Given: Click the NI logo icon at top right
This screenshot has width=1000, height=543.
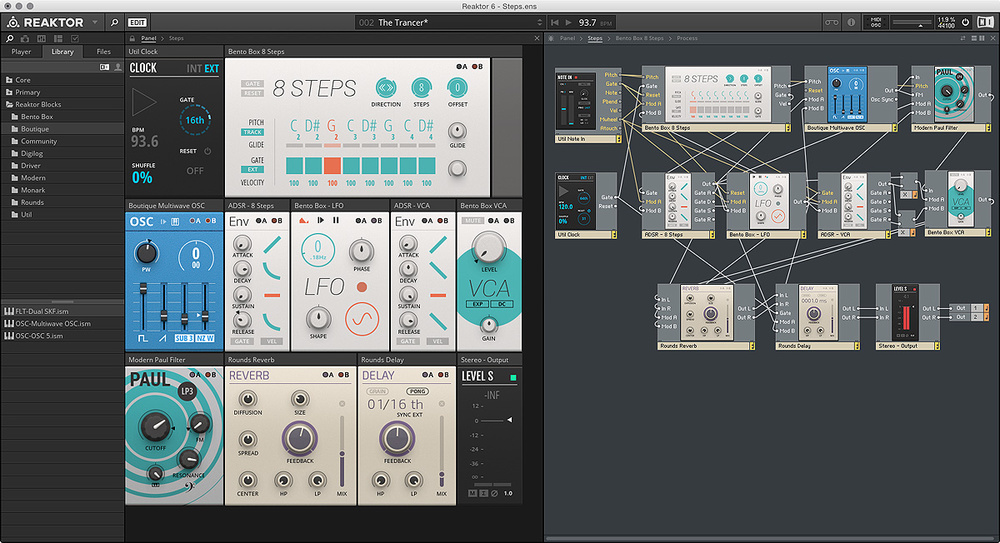Looking at the screenshot, I should [984, 22].
